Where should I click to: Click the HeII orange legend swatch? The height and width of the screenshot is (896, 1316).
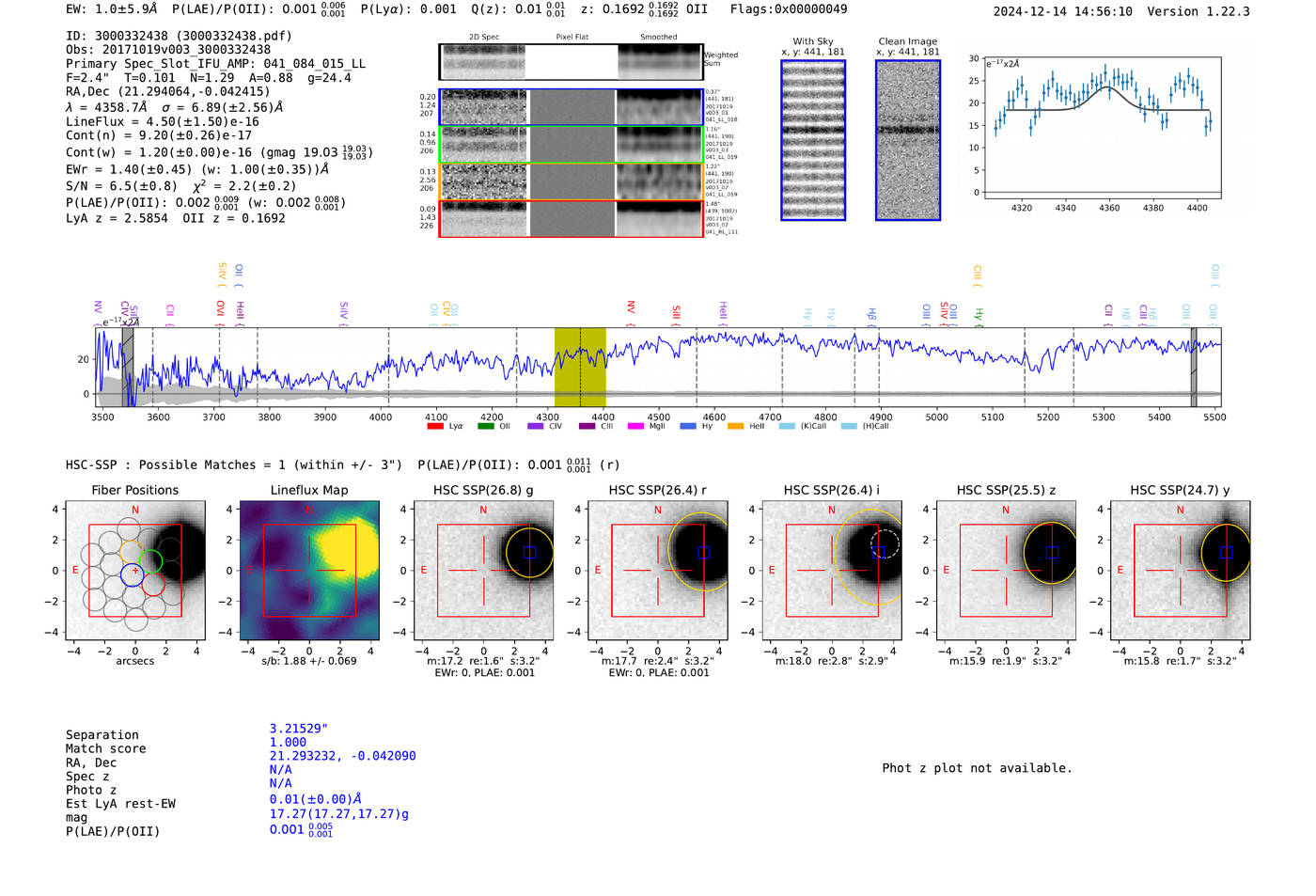735,426
